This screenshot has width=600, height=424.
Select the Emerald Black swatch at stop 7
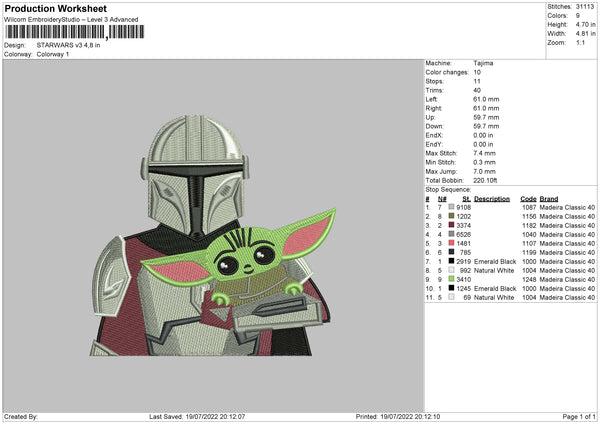[449, 261]
